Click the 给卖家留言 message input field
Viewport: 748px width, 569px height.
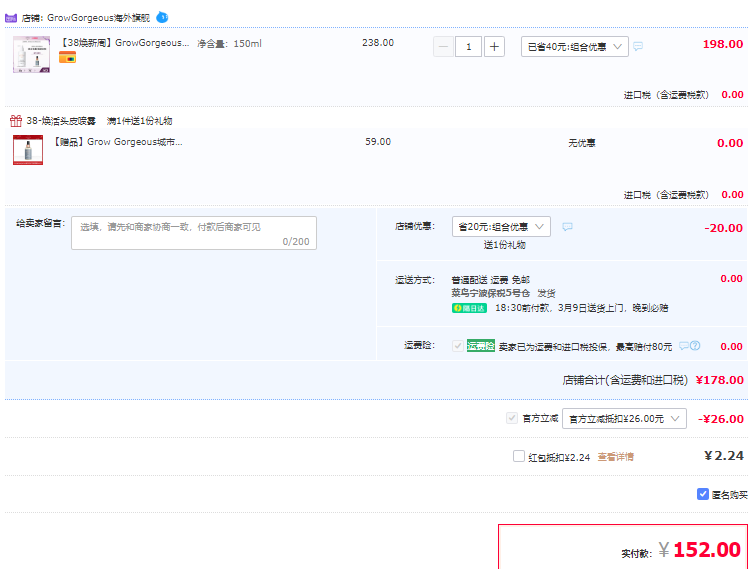194,233
